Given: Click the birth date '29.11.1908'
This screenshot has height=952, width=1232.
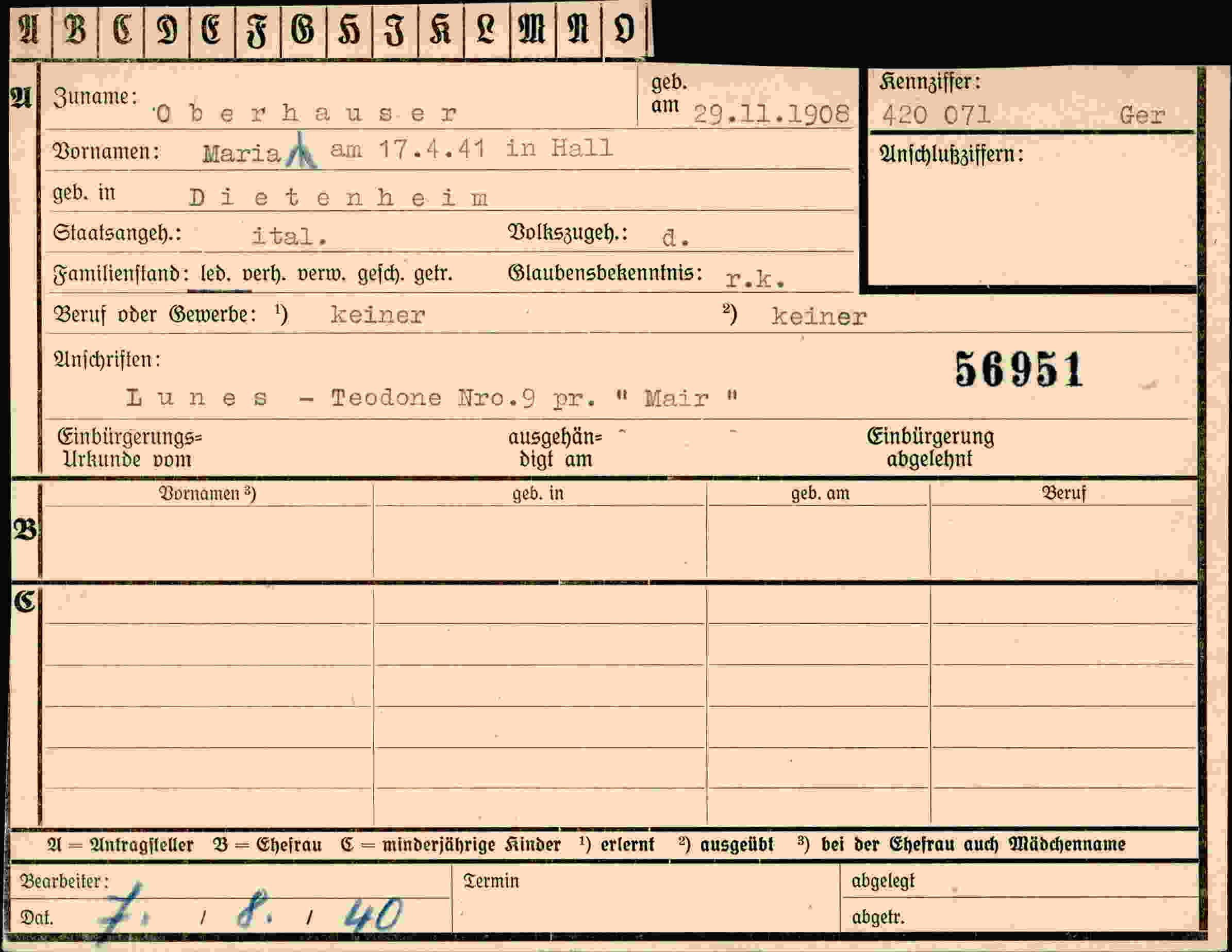Looking at the screenshot, I should coord(771,114).
